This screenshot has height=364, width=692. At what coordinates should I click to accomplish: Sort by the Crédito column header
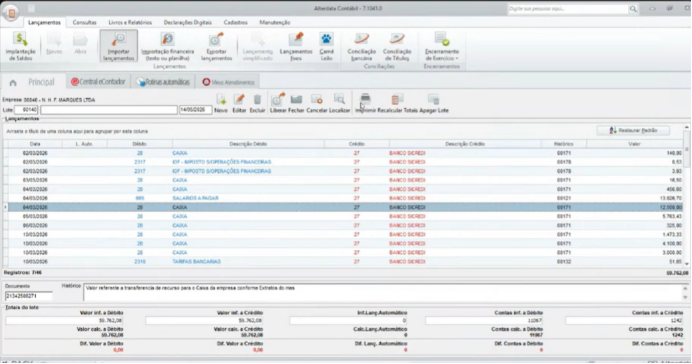pos(357,144)
